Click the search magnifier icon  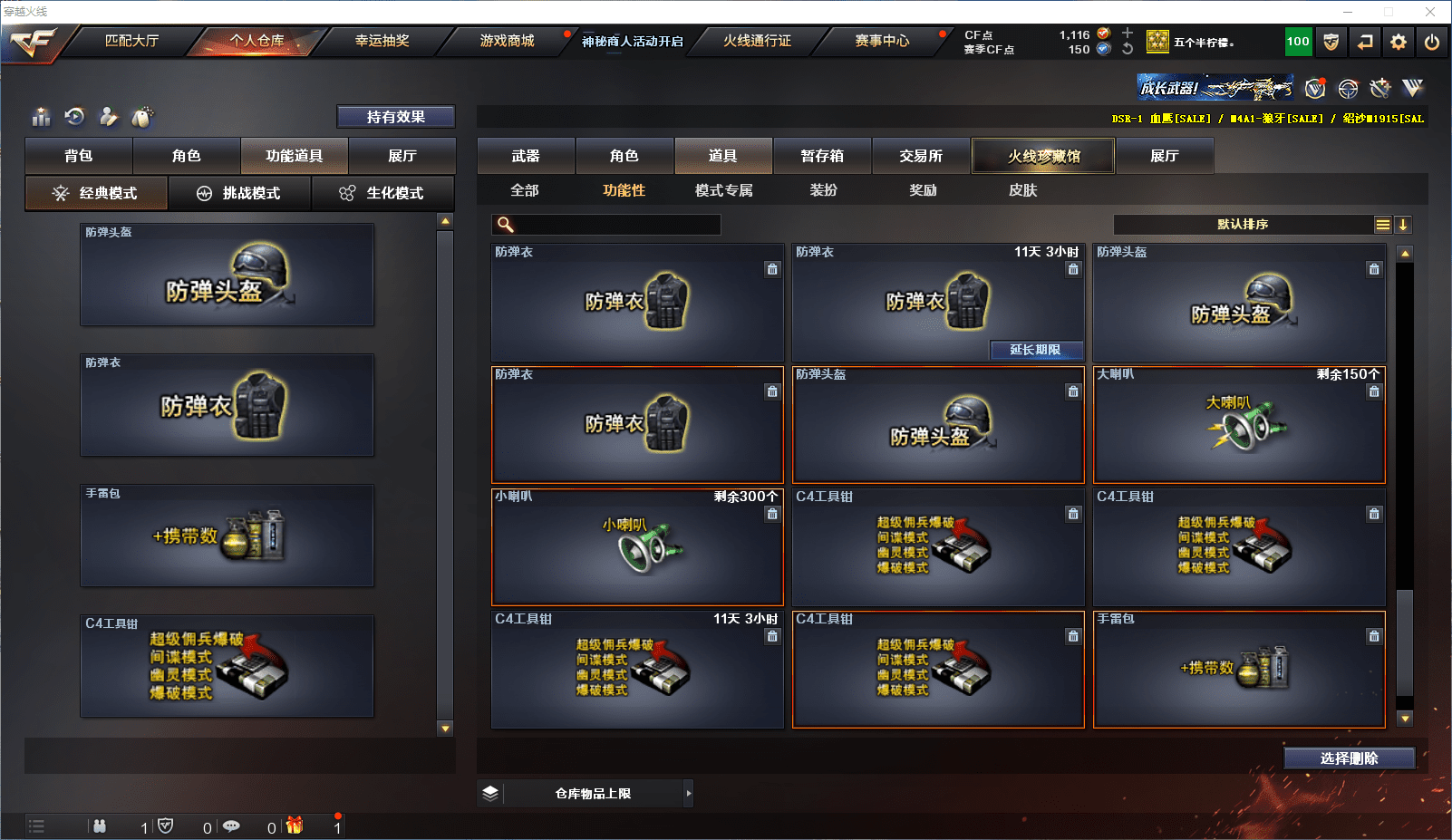[506, 225]
